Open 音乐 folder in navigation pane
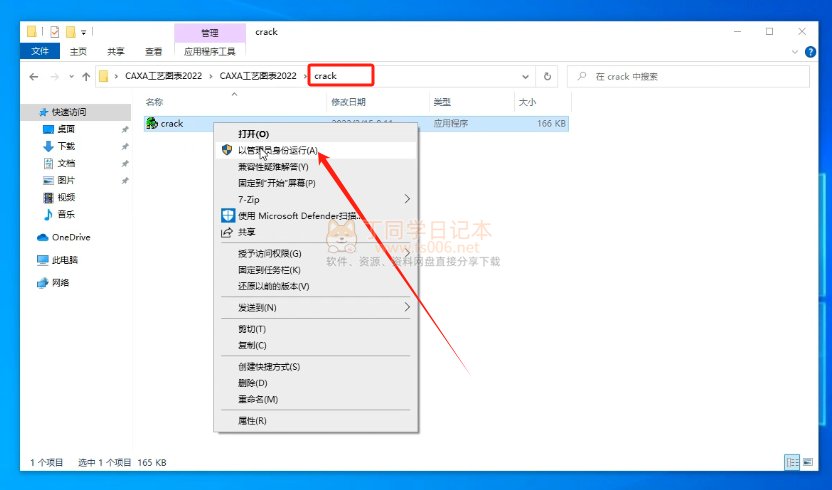 [66, 214]
